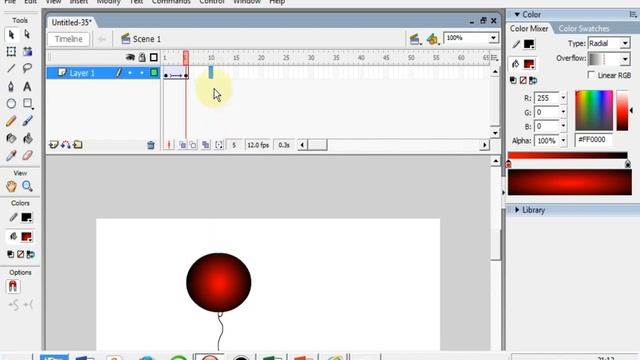Select the Zoom magnifier tool
The image size is (640, 360).
pyautogui.click(x=27, y=186)
